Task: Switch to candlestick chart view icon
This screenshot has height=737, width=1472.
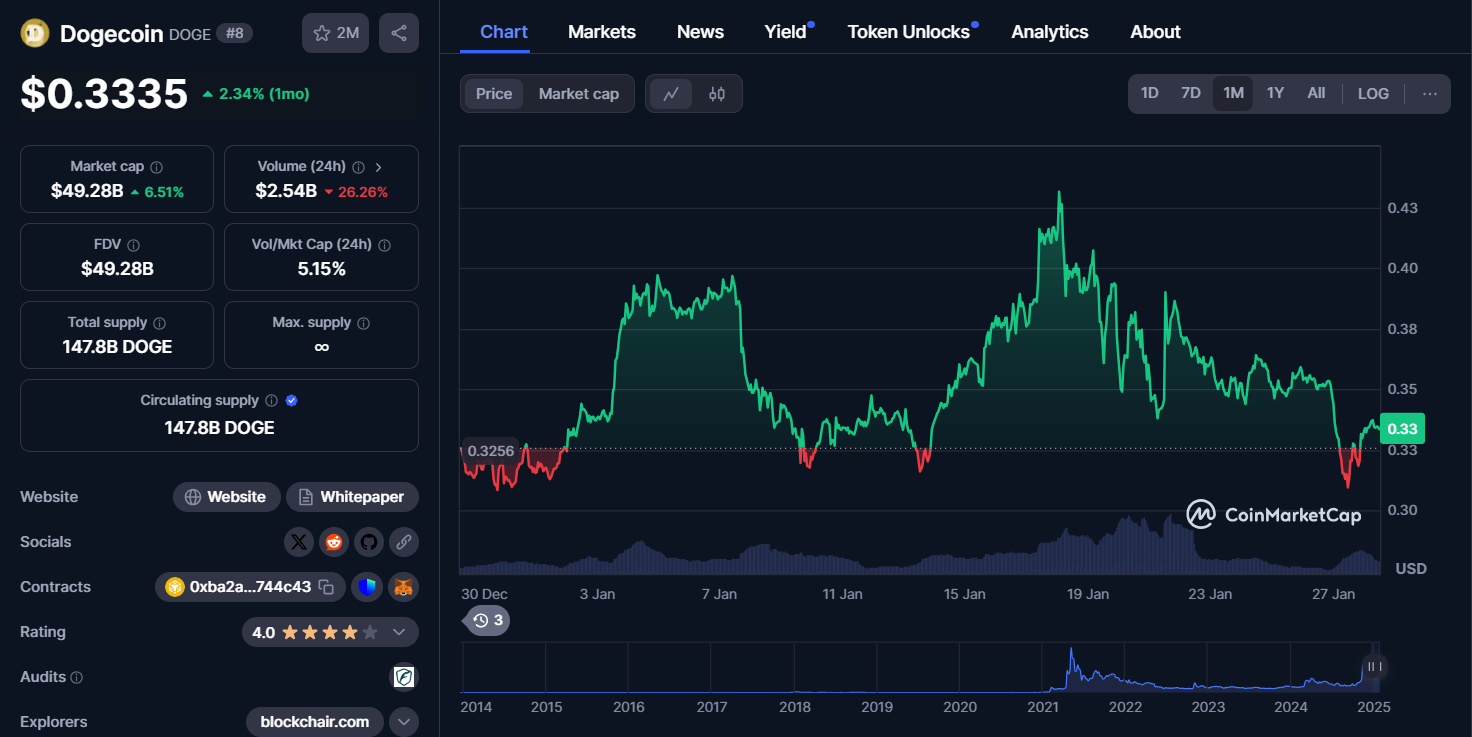Action: (717, 94)
